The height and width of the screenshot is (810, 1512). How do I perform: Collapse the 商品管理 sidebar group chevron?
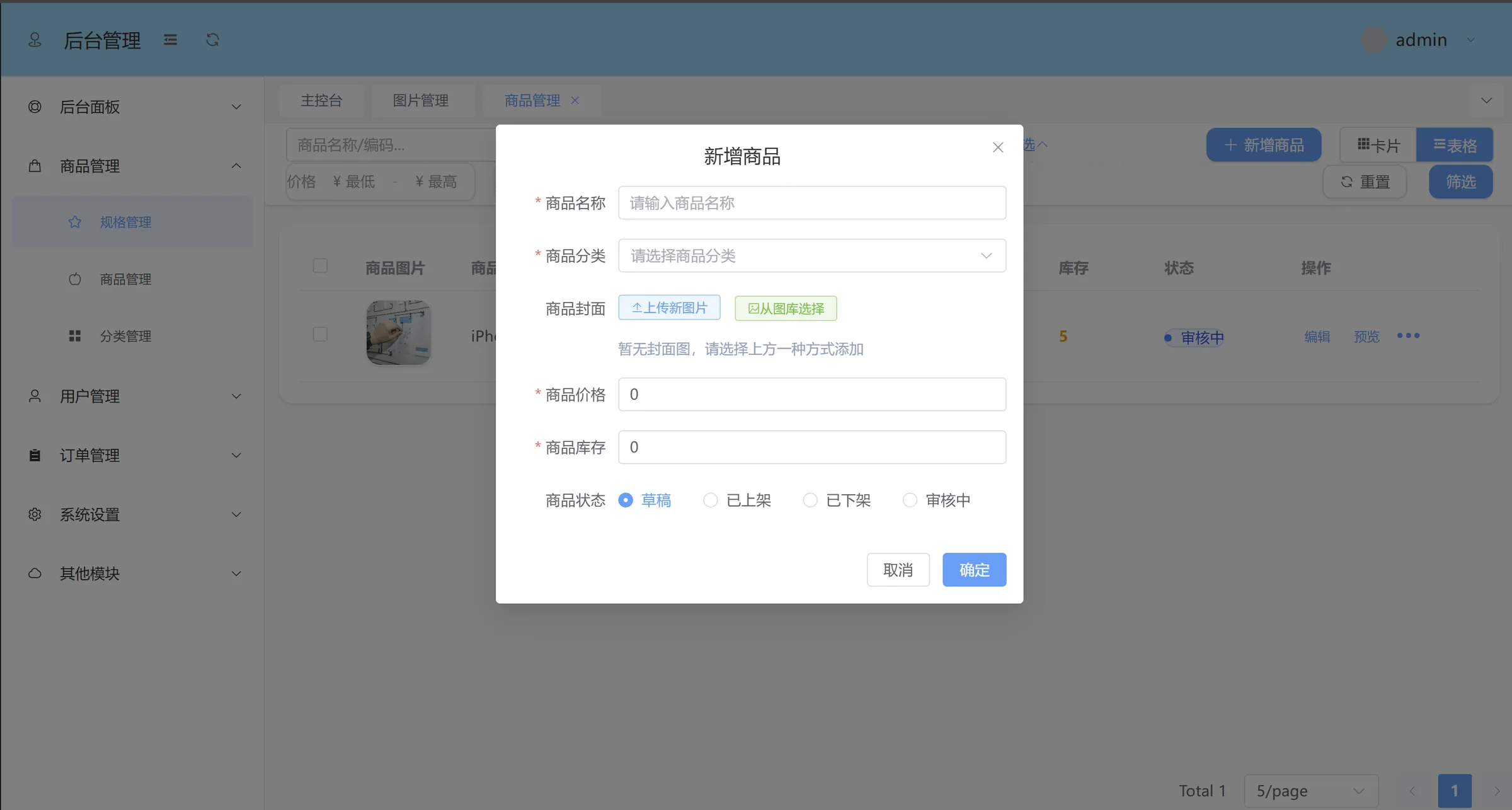pos(236,166)
